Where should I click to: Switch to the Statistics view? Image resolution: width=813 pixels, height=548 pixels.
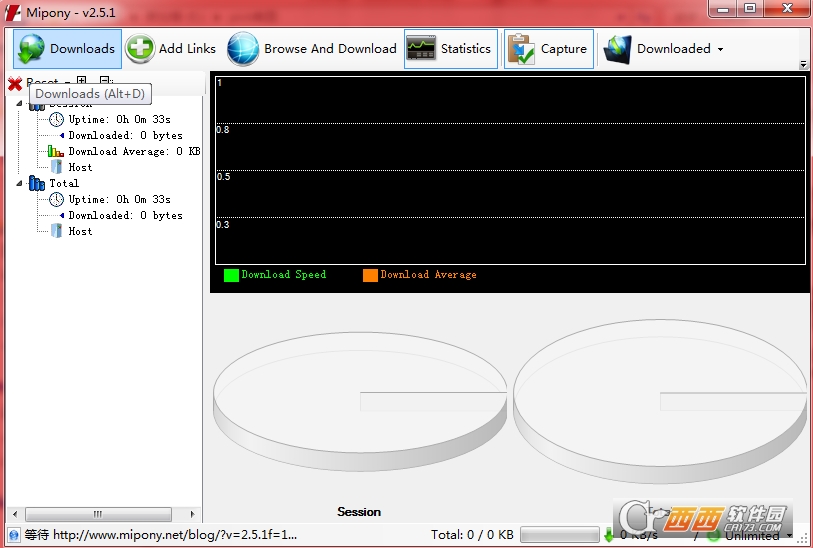coord(451,49)
